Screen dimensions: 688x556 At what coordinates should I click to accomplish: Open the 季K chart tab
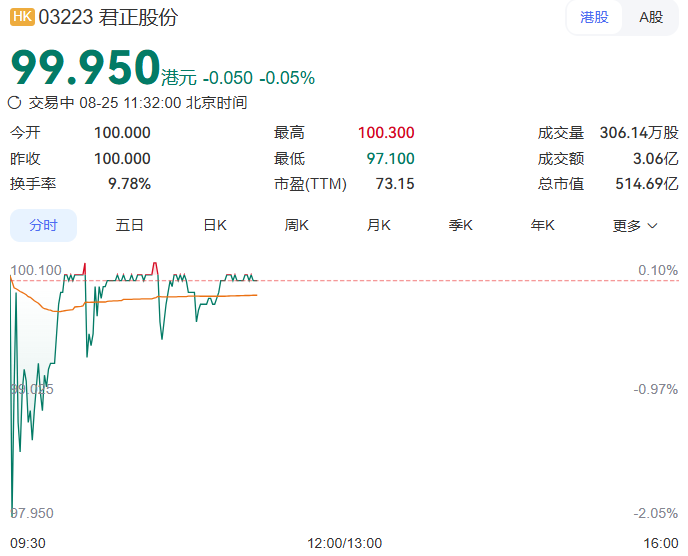click(x=460, y=225)
